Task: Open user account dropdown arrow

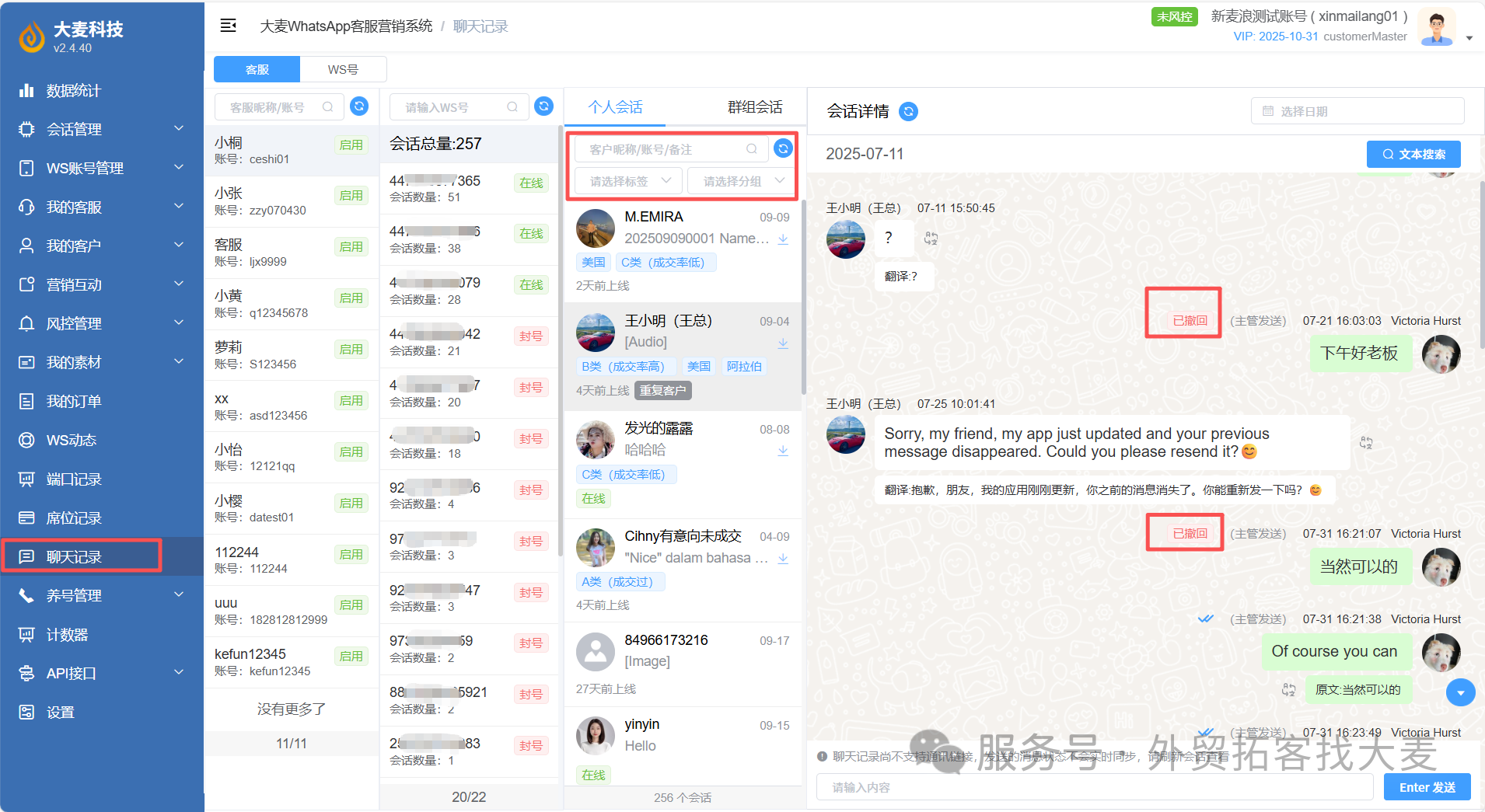Action: tap(1469, 38)
